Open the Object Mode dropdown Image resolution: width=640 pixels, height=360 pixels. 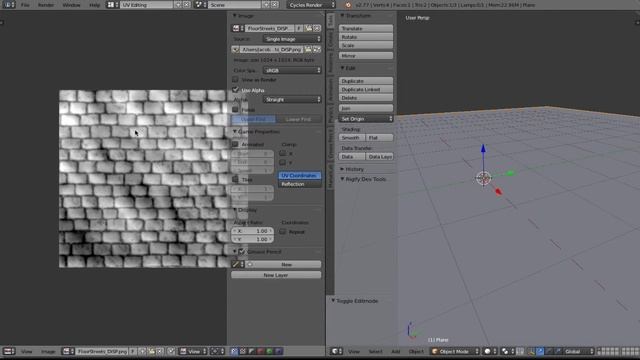[x=455, y=351]
